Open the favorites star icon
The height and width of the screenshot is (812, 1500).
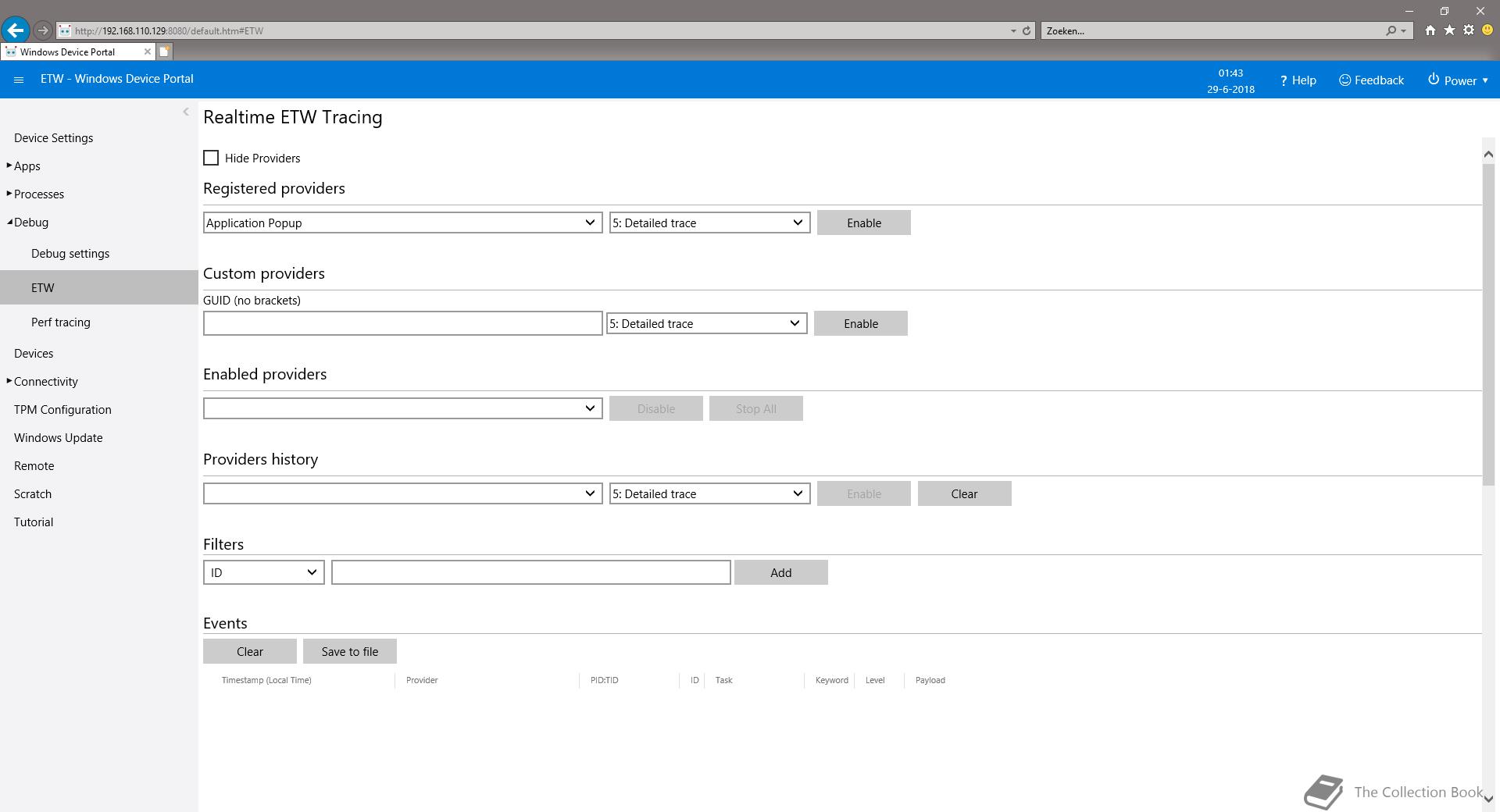coord(1449,30)
